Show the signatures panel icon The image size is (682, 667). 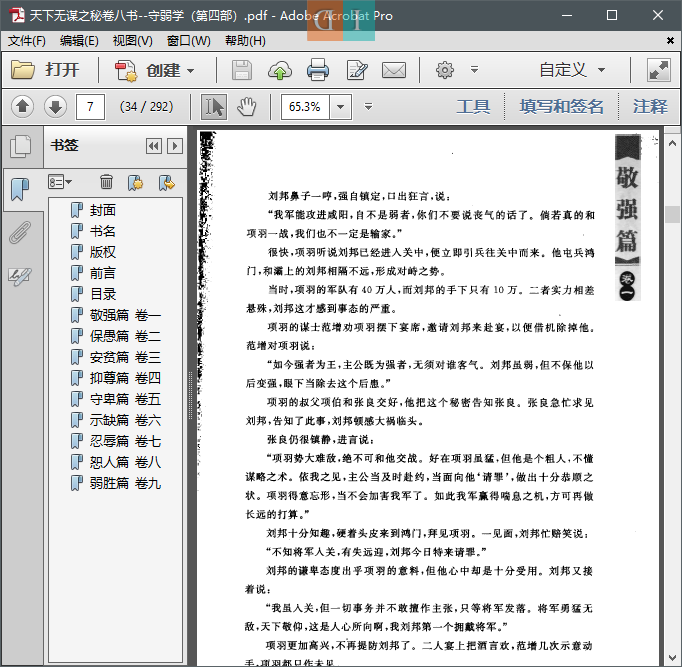pos(20,276)
